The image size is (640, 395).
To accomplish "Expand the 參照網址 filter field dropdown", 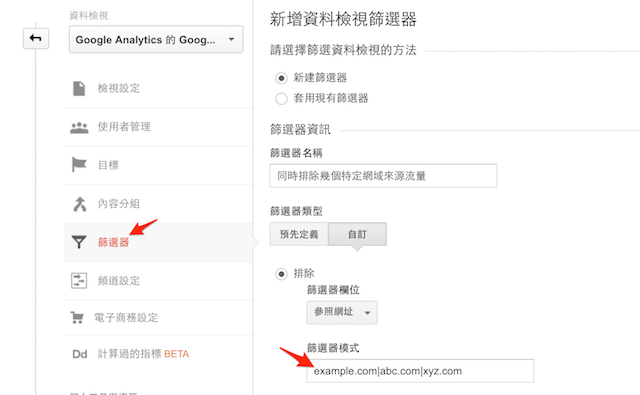I will 342,313.
